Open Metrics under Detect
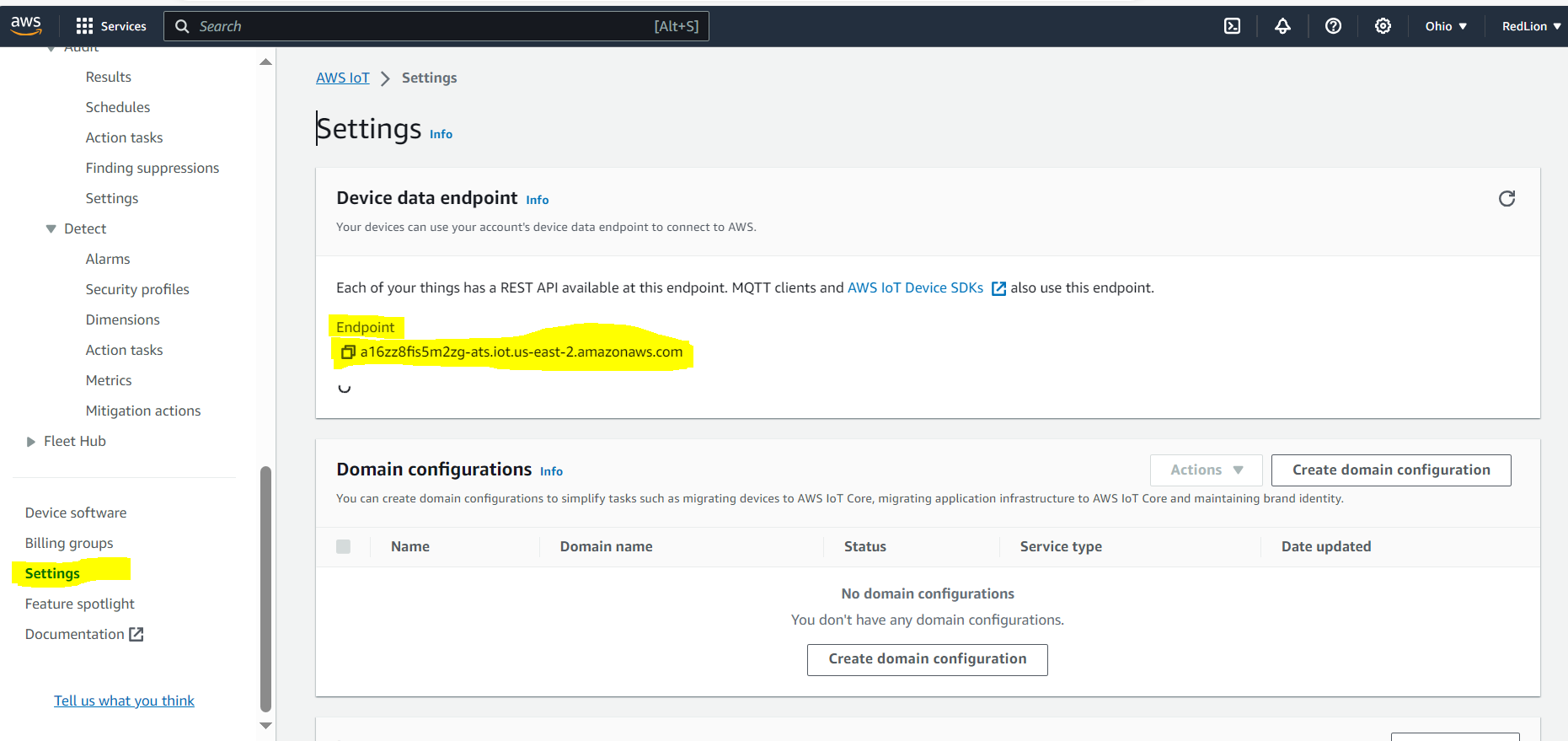1568x741 pixels. coord(109,380)
